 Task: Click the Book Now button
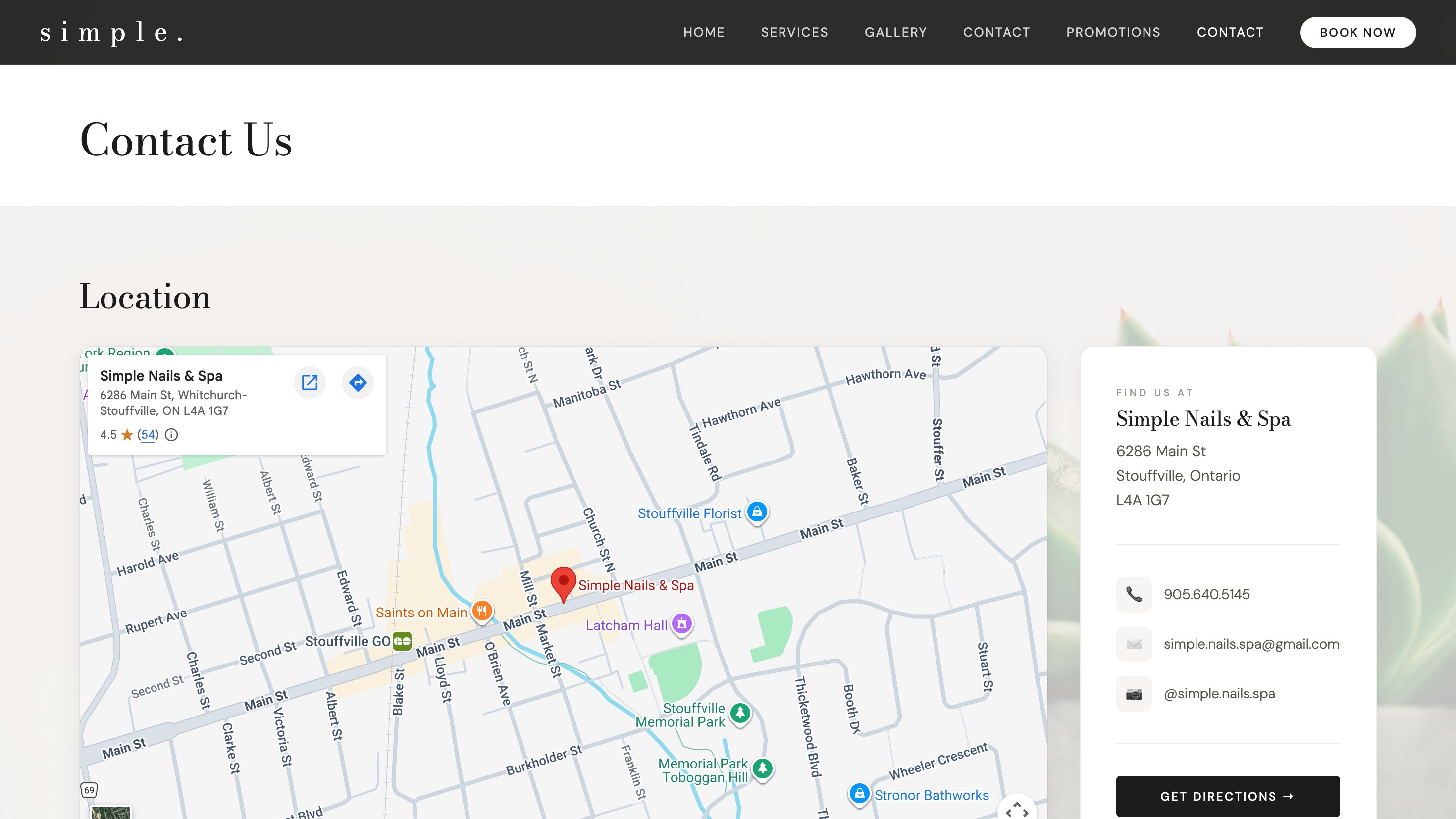1357,32
